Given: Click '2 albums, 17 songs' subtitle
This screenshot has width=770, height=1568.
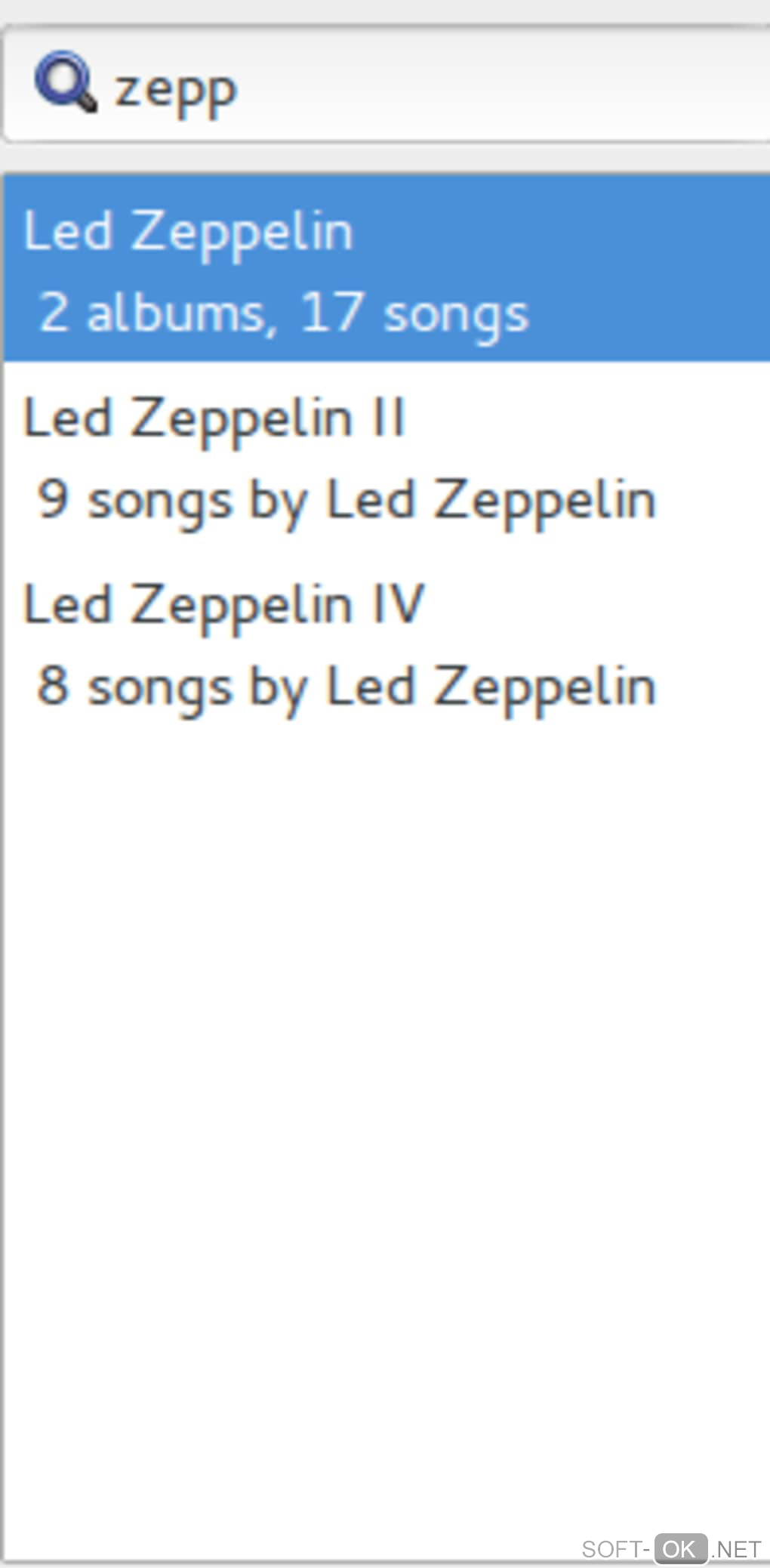Looking at the screenshot, I should coord(283,312).
